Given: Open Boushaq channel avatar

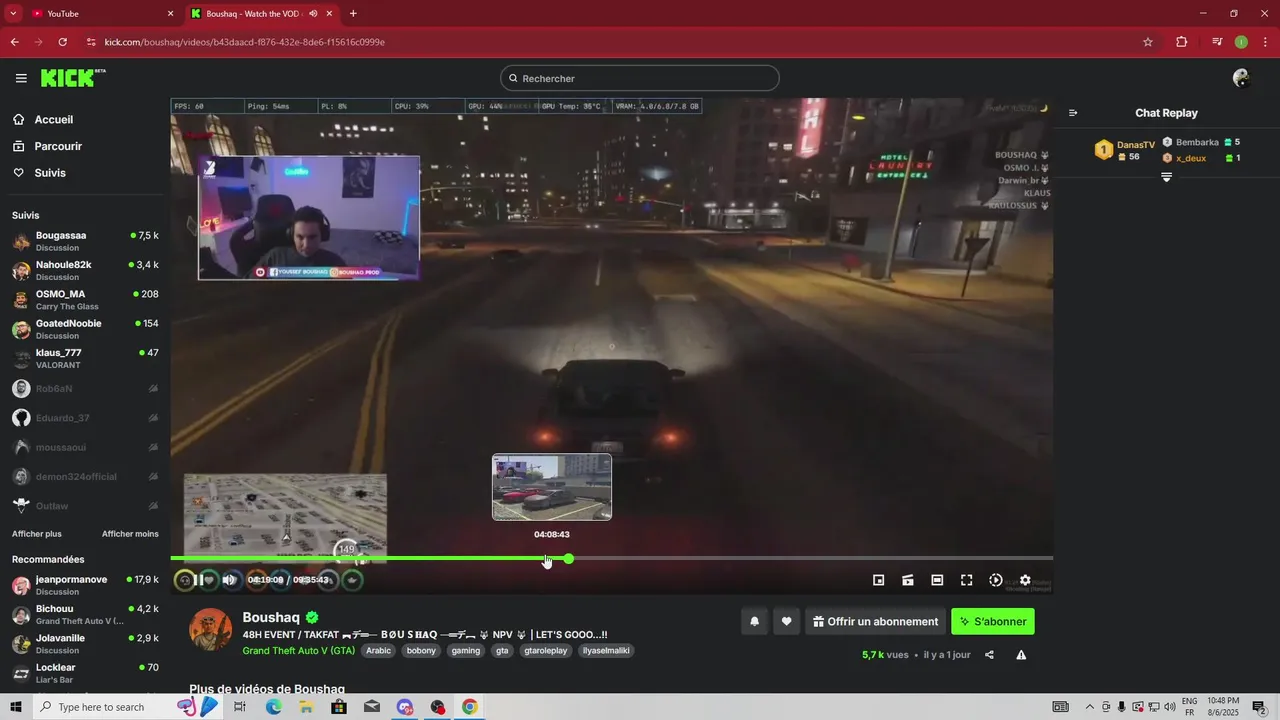Looking at the screenshot, I should [211, 629].
